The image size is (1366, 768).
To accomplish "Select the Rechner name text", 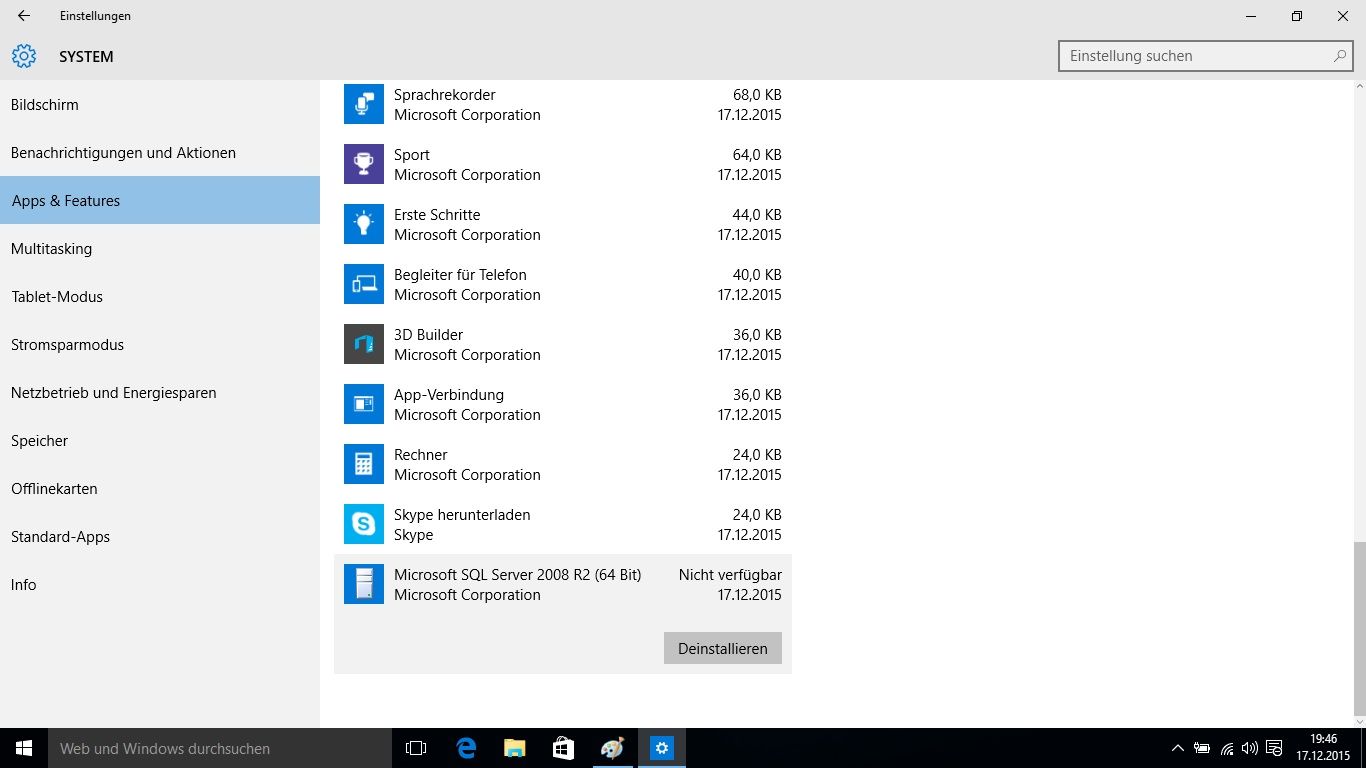I will coord(421,455).
